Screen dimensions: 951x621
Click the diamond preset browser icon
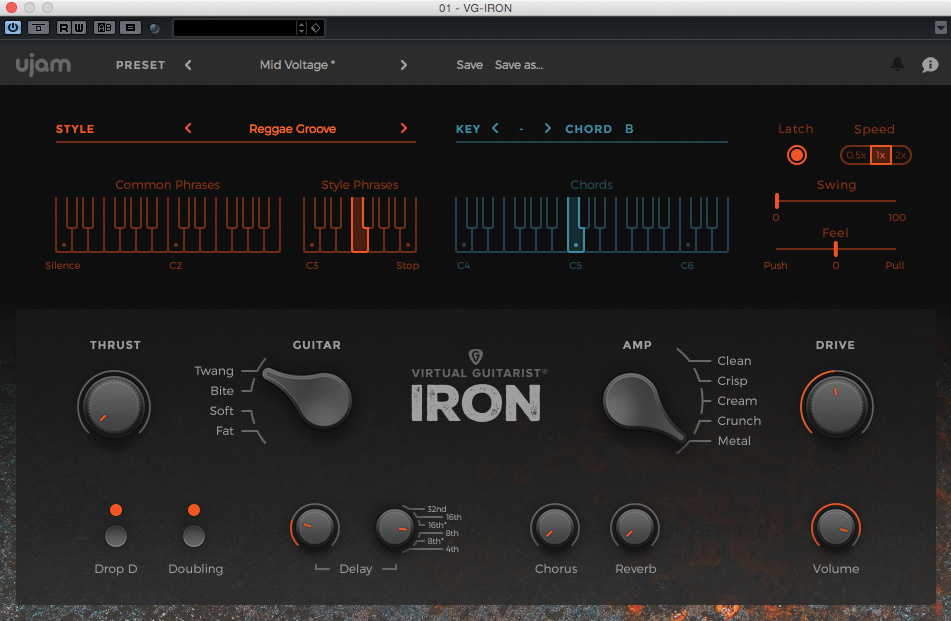pos(315,28)
